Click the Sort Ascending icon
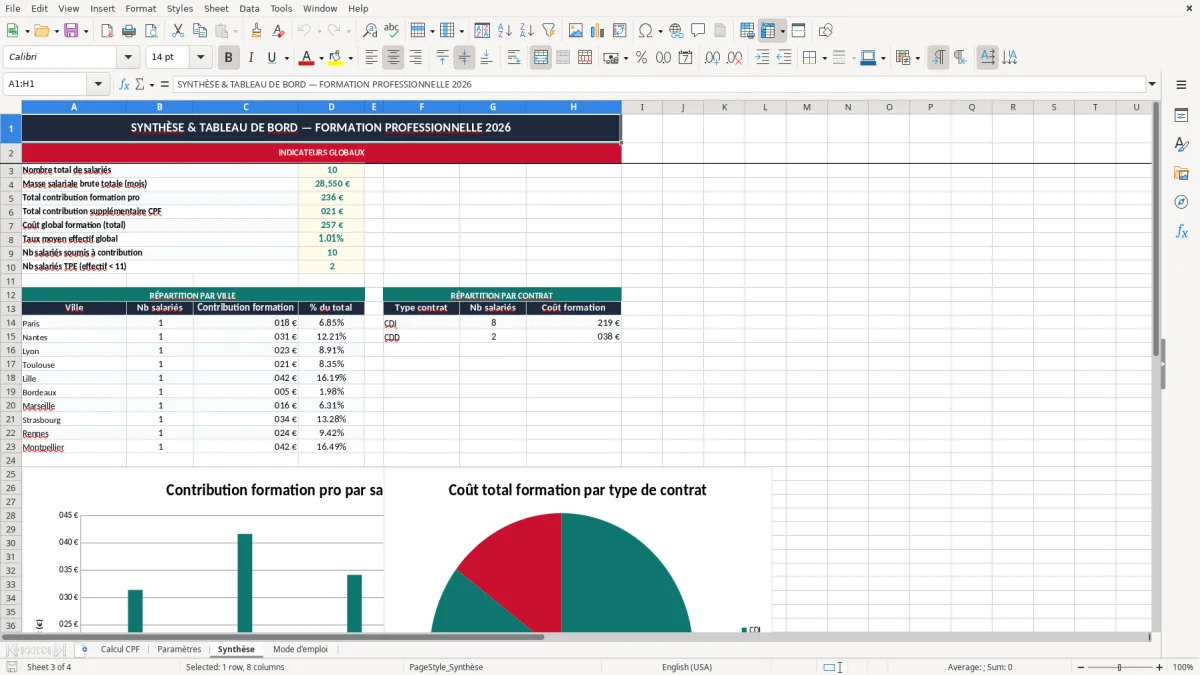Viewport: 1200px width, 675px height. click(x=505, y=31)
